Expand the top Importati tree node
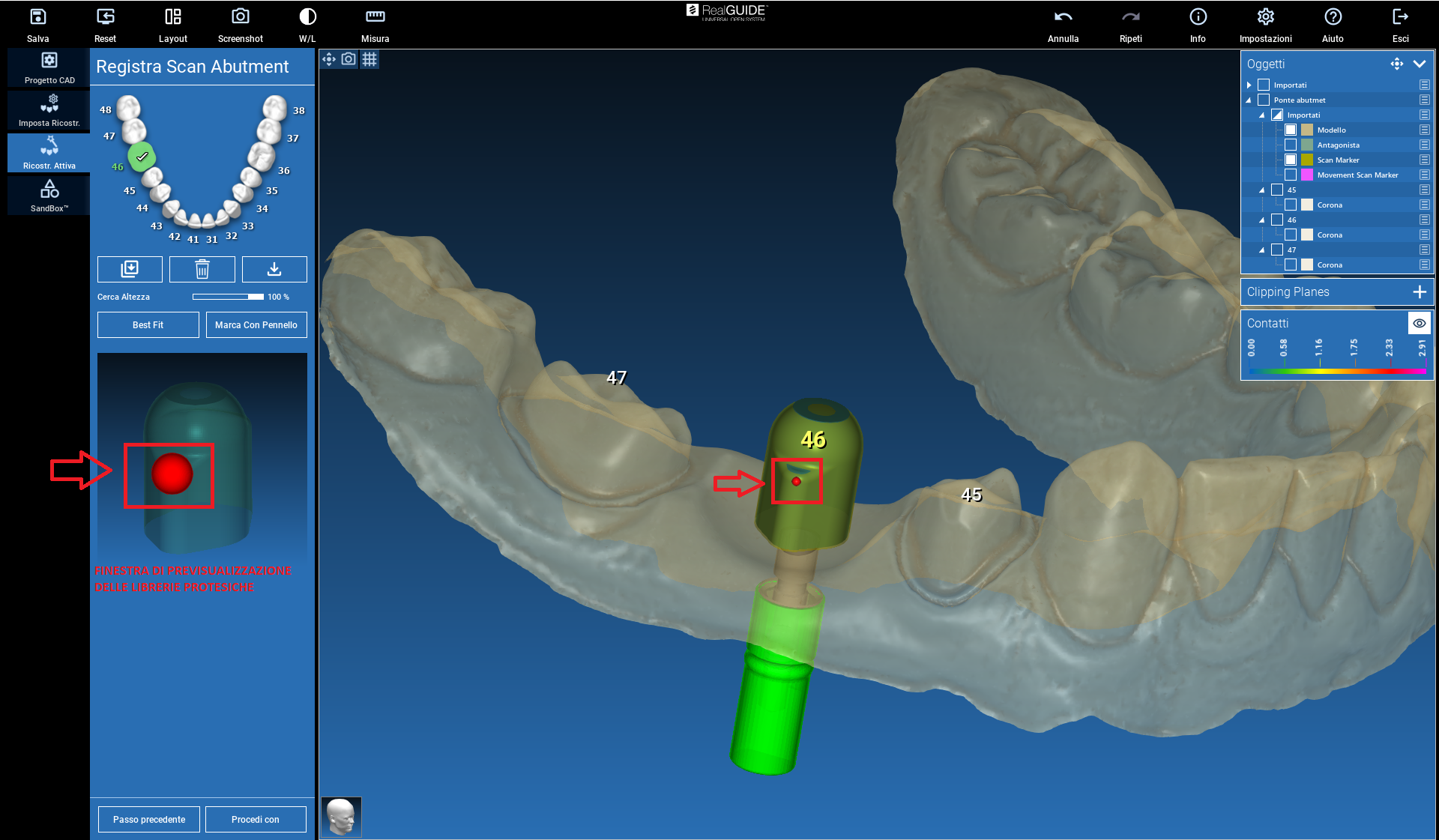 pos(1249,85)
